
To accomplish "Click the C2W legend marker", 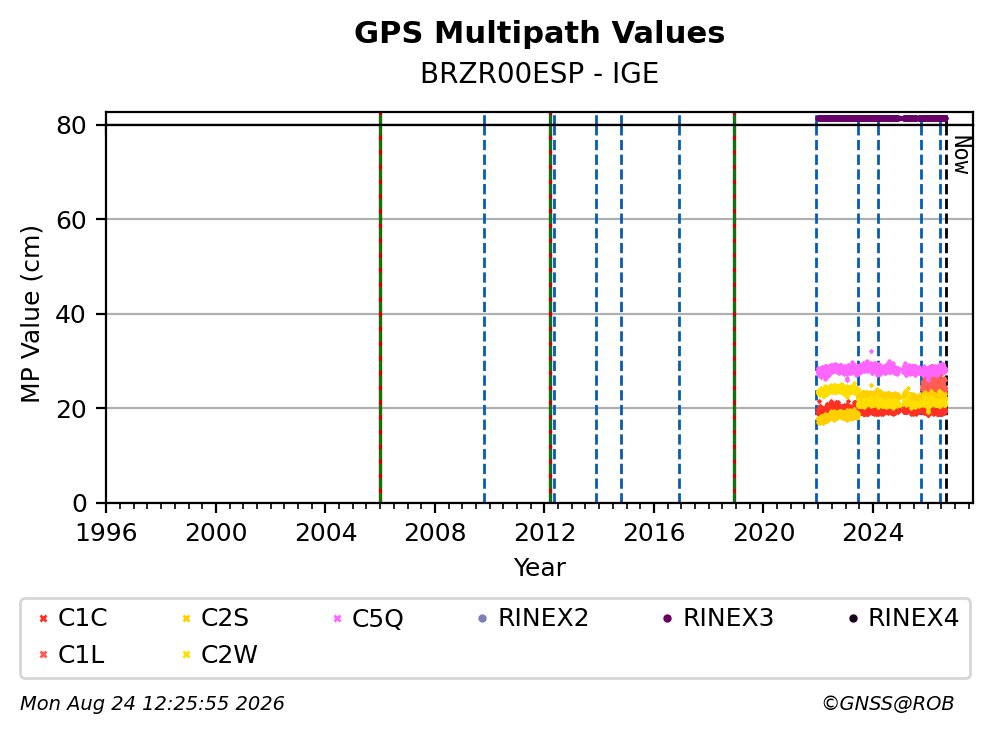I will tap(186, 655).
